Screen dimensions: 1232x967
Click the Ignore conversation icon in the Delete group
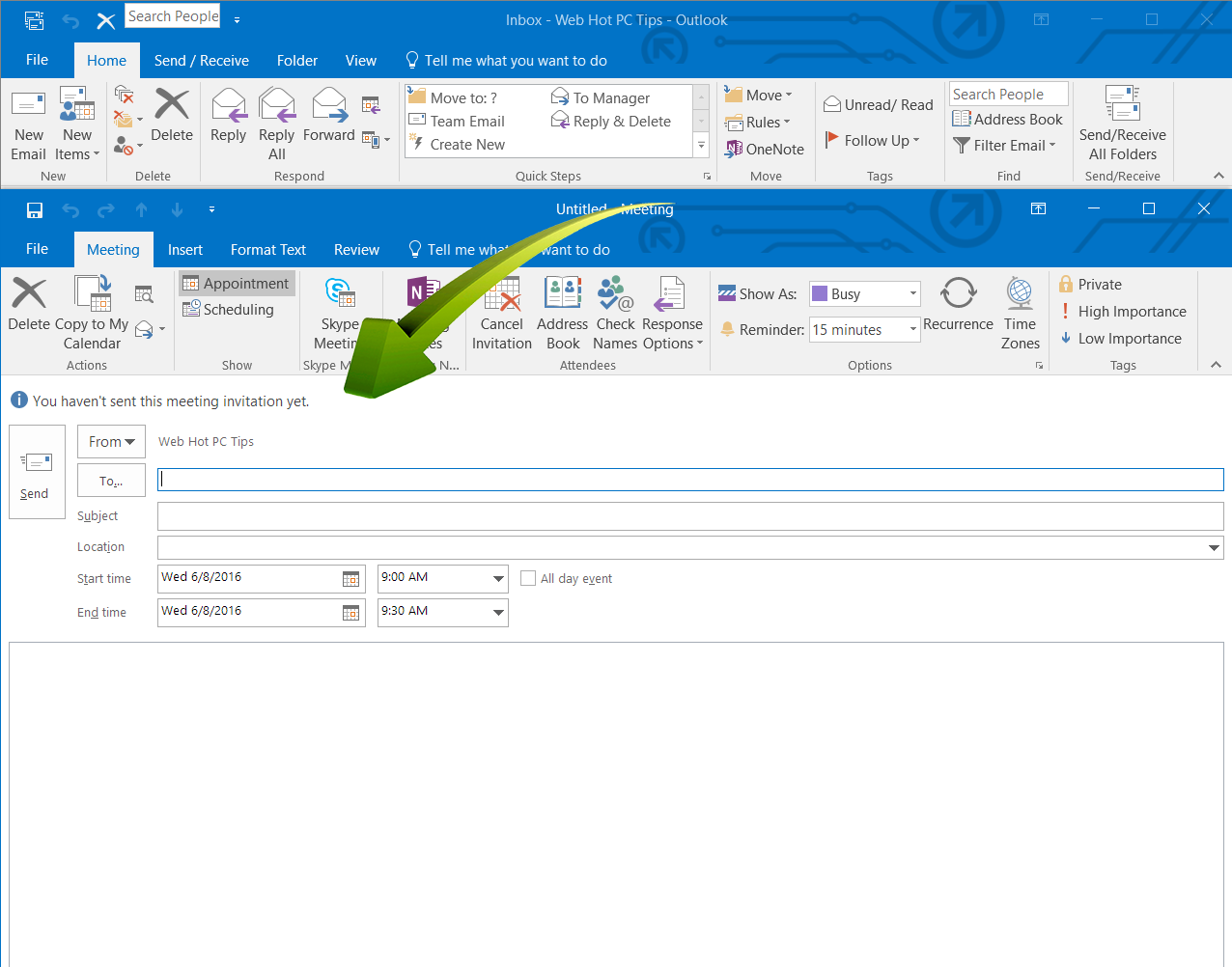point(124,94)
